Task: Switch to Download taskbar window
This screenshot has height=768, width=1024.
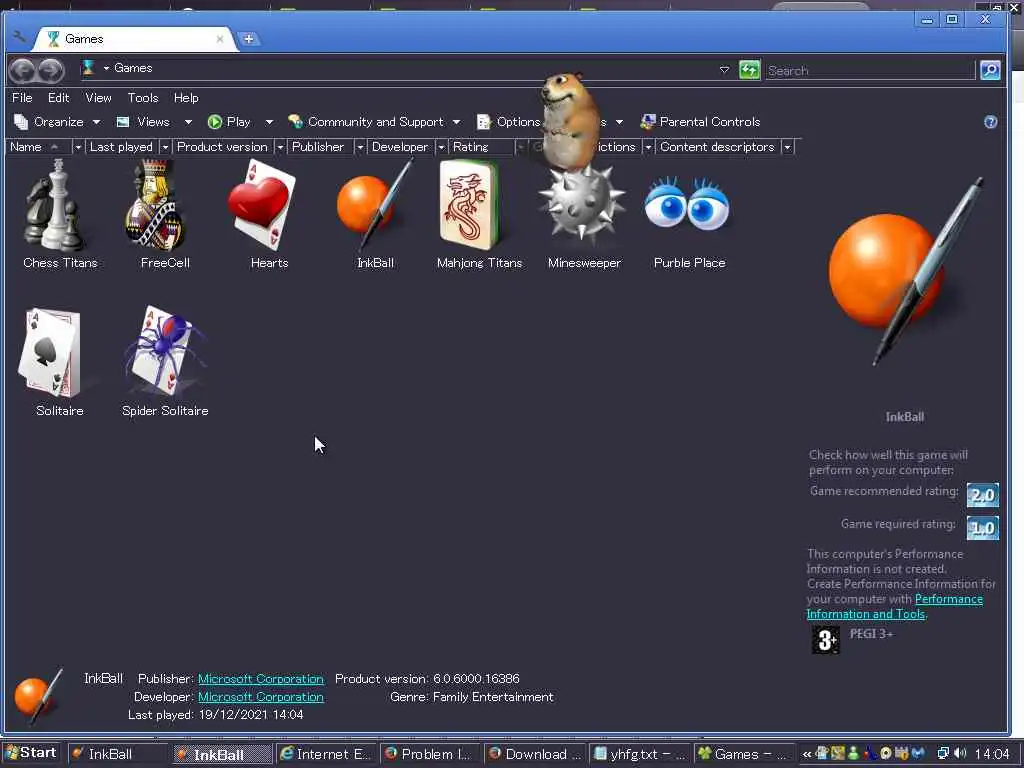Action: click(535, 754)
